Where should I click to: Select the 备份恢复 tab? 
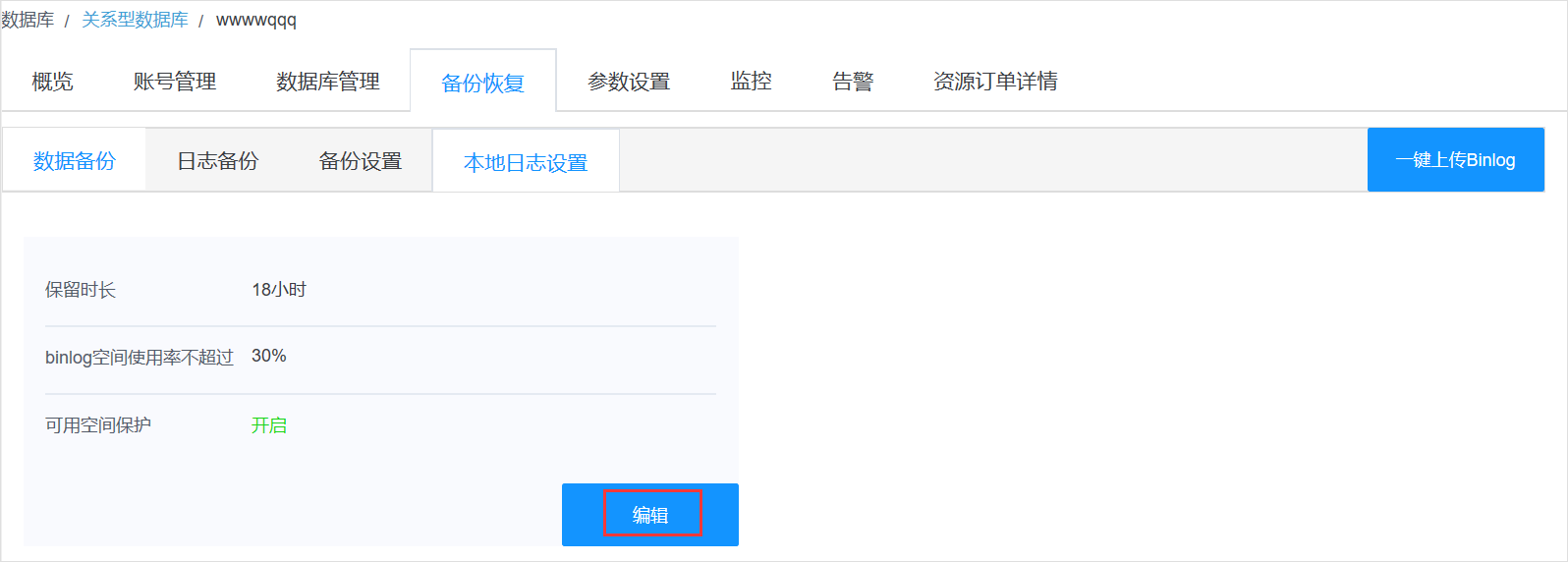point(483,83)
